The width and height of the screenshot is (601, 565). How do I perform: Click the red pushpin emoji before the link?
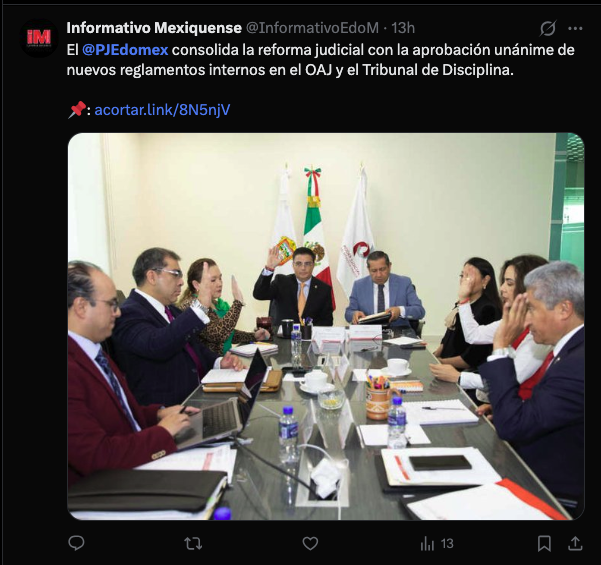point(77,110)
